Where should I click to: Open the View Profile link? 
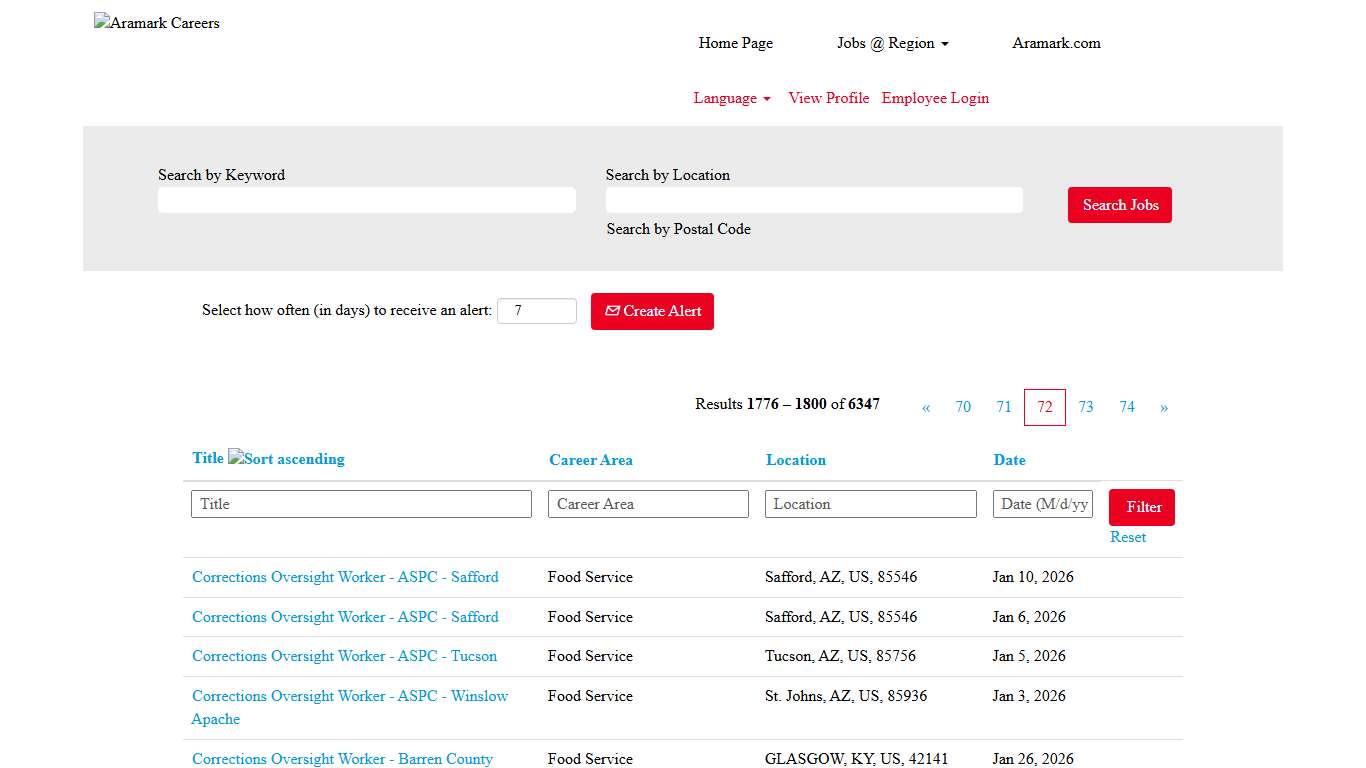coord(828,98)
